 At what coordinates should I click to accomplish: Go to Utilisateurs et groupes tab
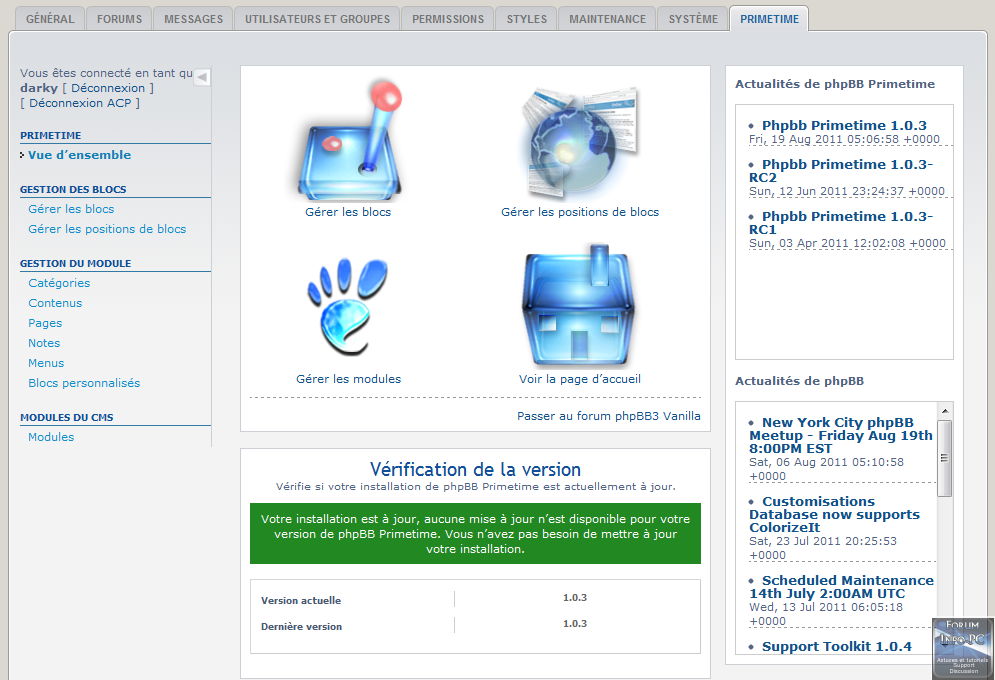pyautogui.click(x=317, y=19)
